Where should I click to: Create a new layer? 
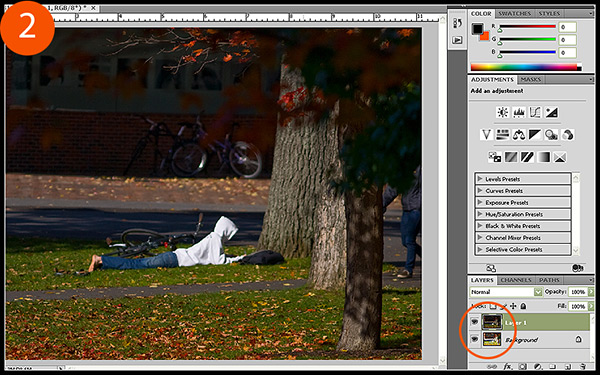(567, 367)
